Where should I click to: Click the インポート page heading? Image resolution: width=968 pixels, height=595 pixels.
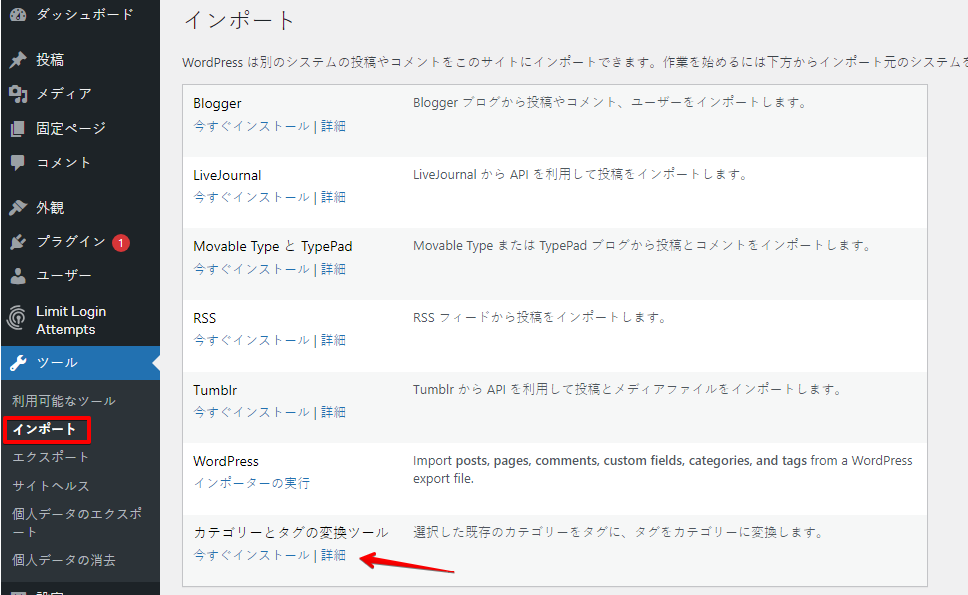[x=240, y=20]
